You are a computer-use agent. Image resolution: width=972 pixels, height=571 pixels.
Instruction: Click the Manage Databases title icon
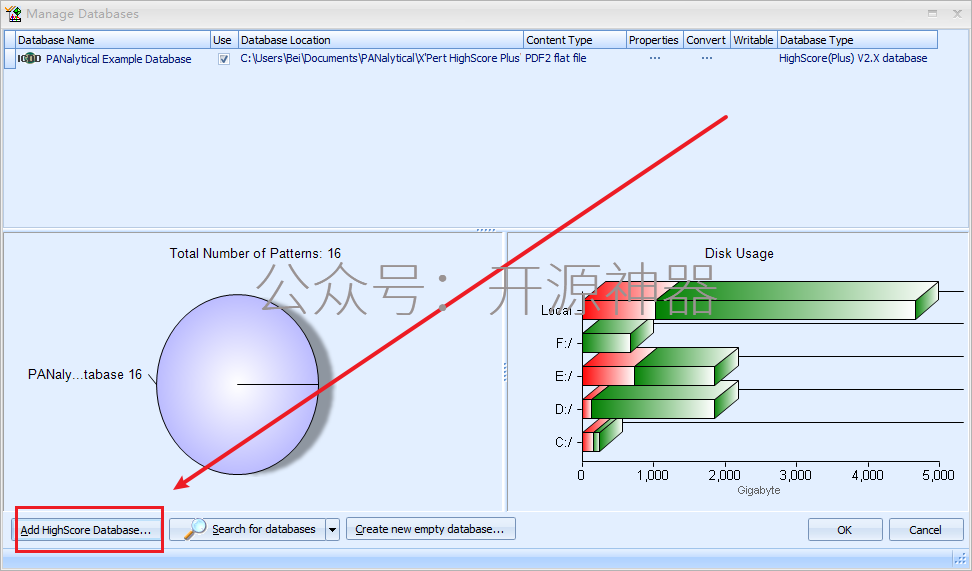[13, 13]
